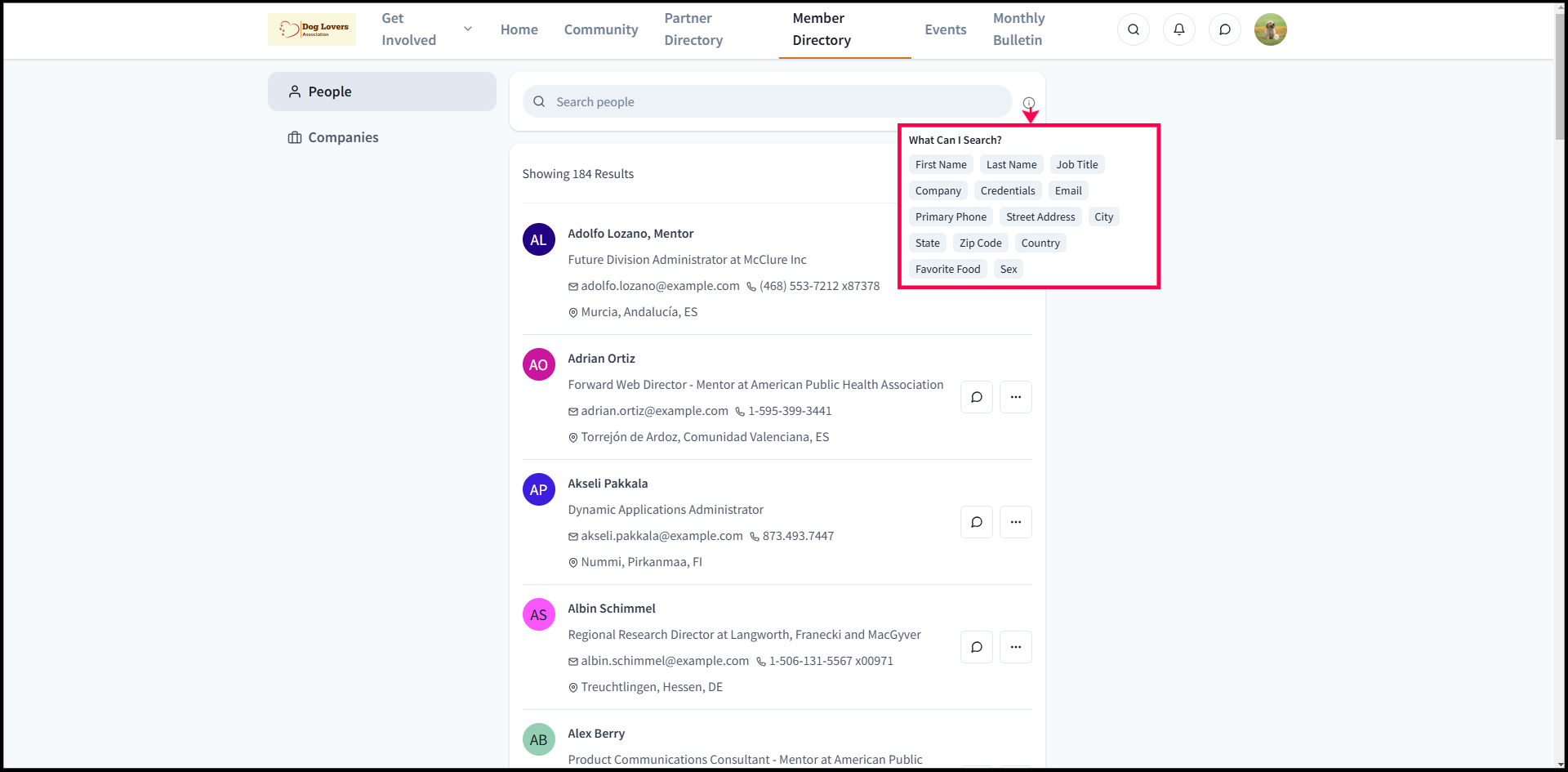Open the messages chat bubble in header
Image resolution: width=1568 pixels, height=772 pixels.
[1225, 29]
